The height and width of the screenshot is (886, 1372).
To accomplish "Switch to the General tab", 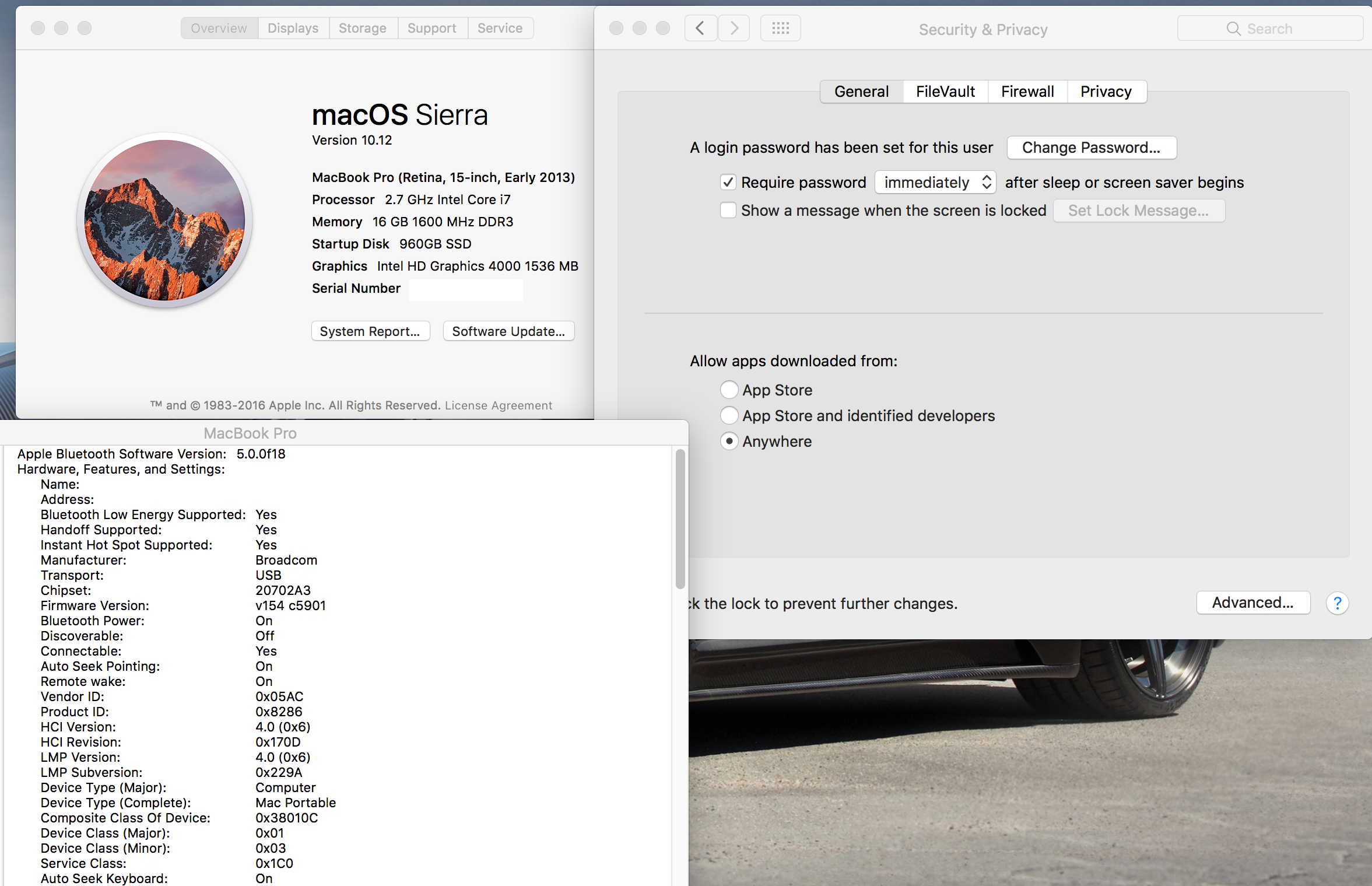I will pos(861,92).
